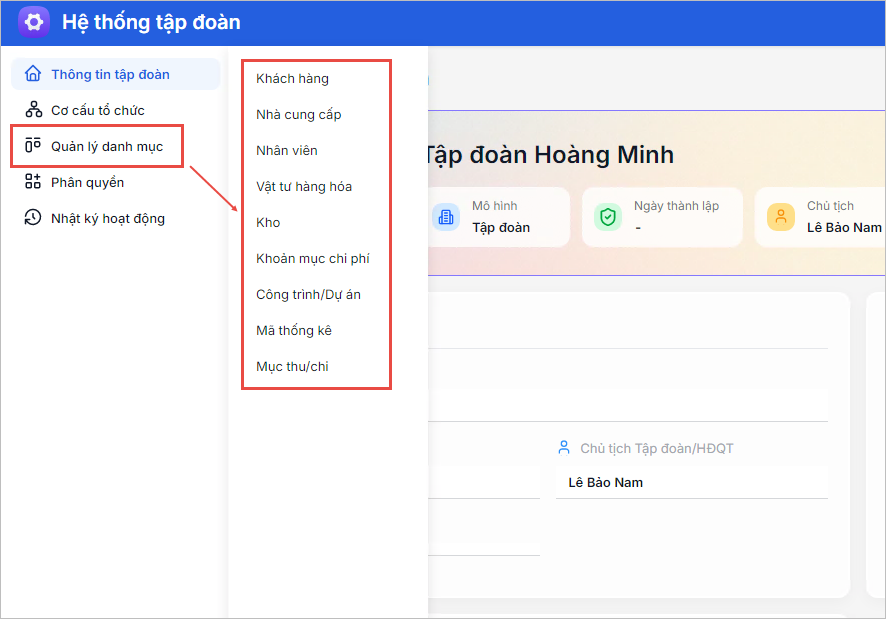Choose Nhân viên in the submenu
The image size is (886, 619).
[x=287, y=150]
